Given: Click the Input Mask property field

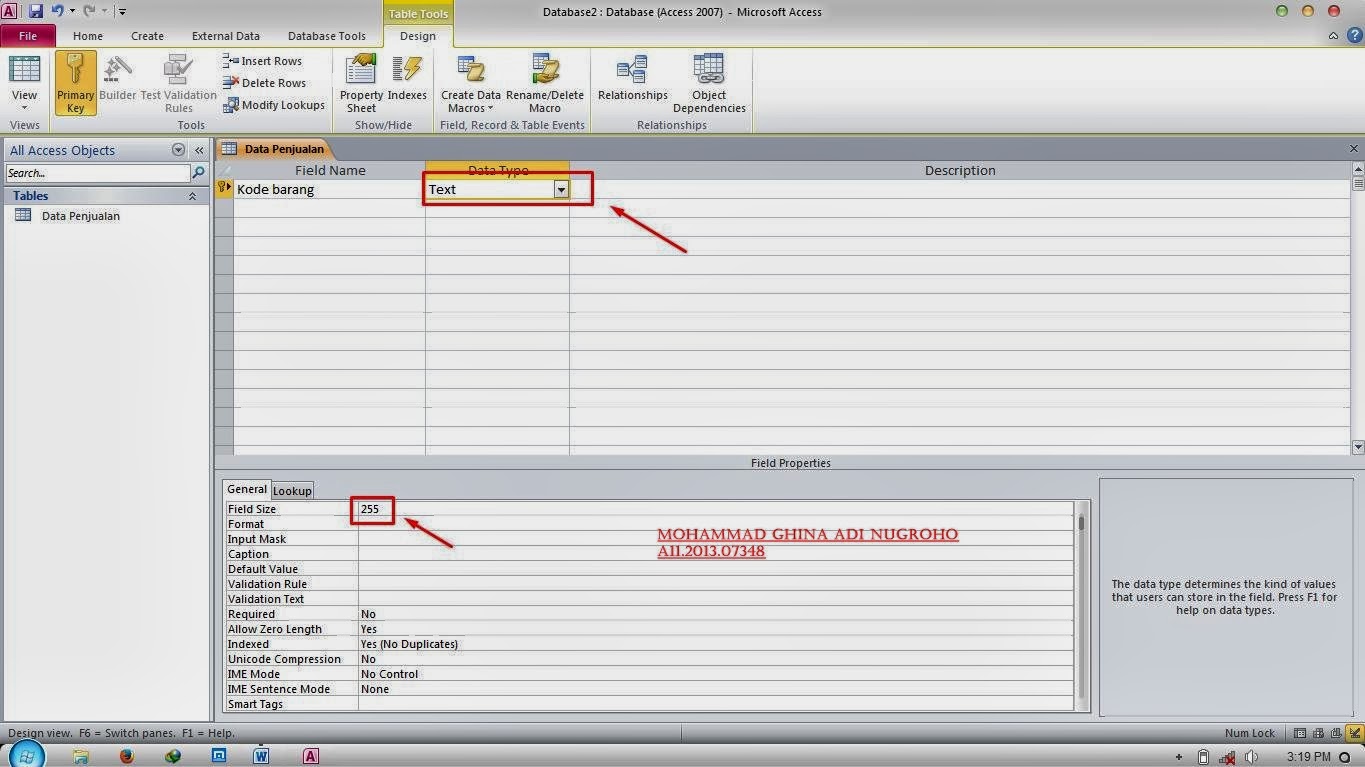Looking at the screenshot, I should [x=717, y=539].
